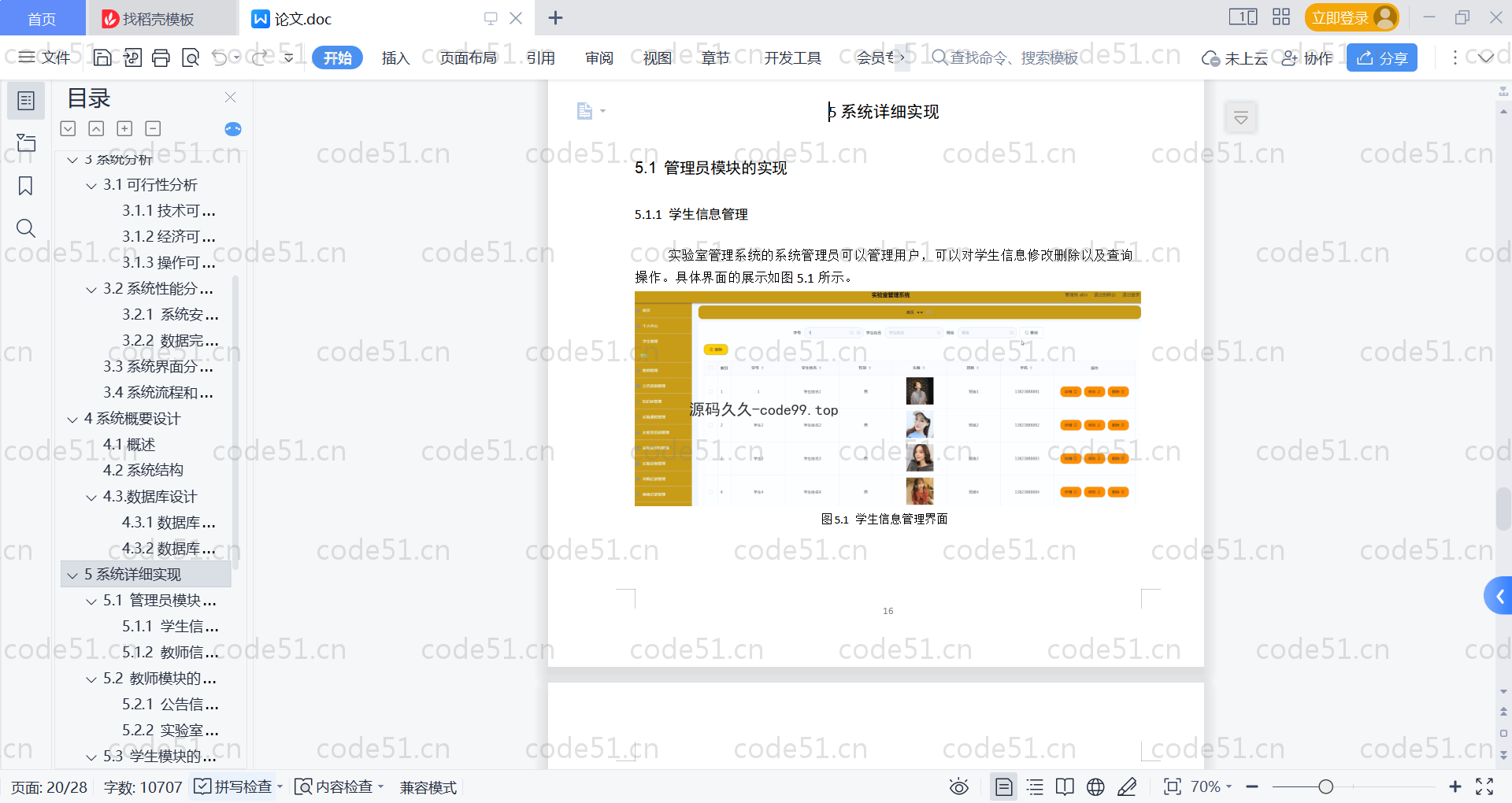Open the Bookmark panel icon
Viewport: 1512px width, 803px height.
coord(26,186)
